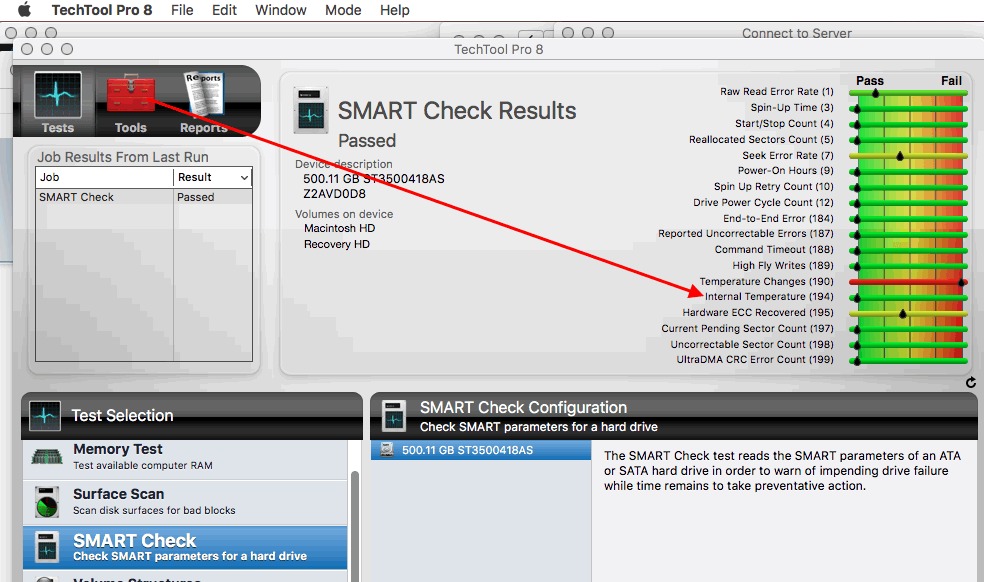The image size is (984, 582).
Task: Click the Surface Scan disk icon
Action: (x=47, y=502)
